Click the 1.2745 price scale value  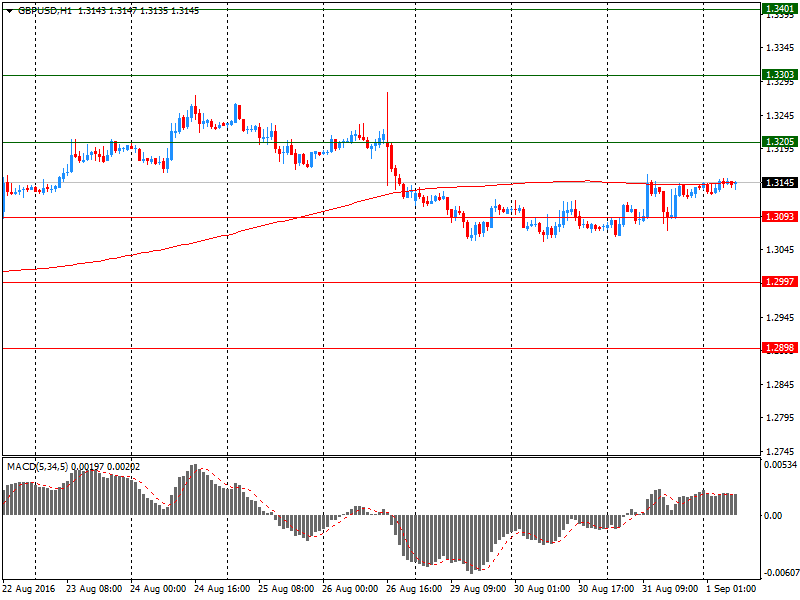(780, 452)
